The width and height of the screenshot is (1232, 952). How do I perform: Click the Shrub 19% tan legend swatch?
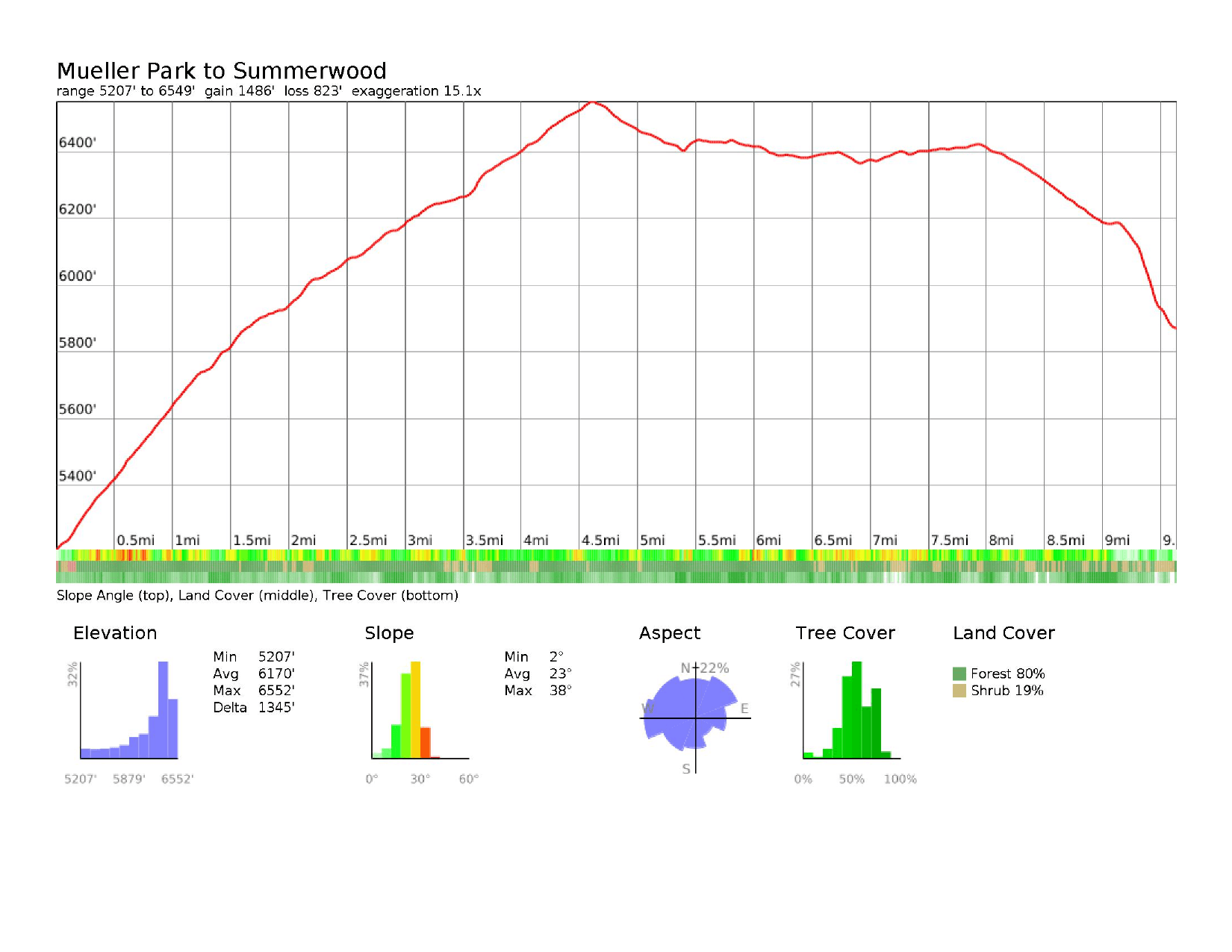[959, 691]
